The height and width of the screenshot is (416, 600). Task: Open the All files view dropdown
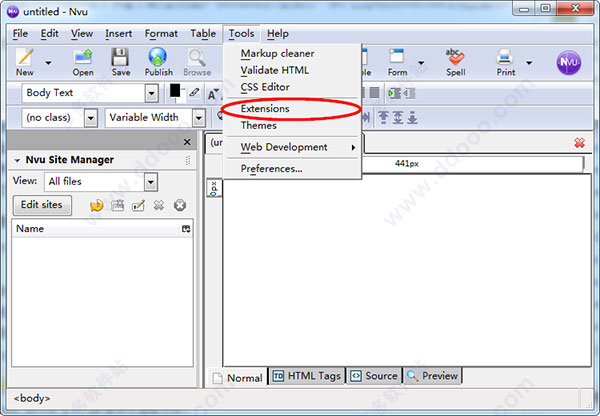click(151, 182)
